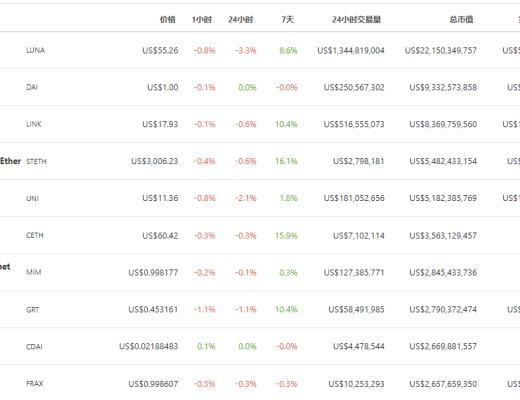
Task: Select LINK 24h volume US$516,555,073
Action: [354, 124]
